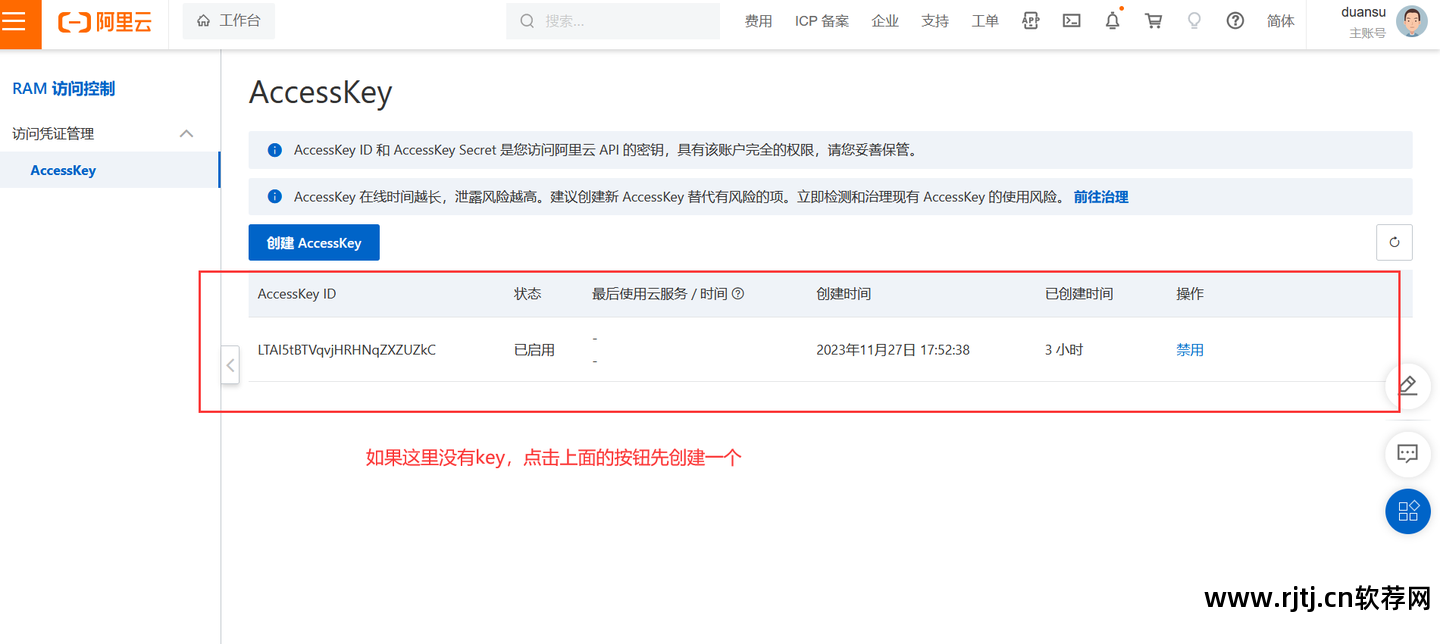Open the floating chat feedback button

click(x=1407, y=453)
